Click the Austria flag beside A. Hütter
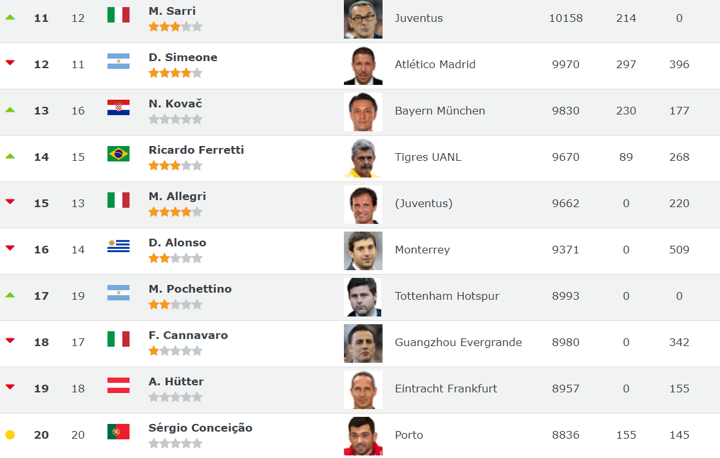Image resolution: width=720 pixels, height=458 pixels. click(x=118, y=385)
